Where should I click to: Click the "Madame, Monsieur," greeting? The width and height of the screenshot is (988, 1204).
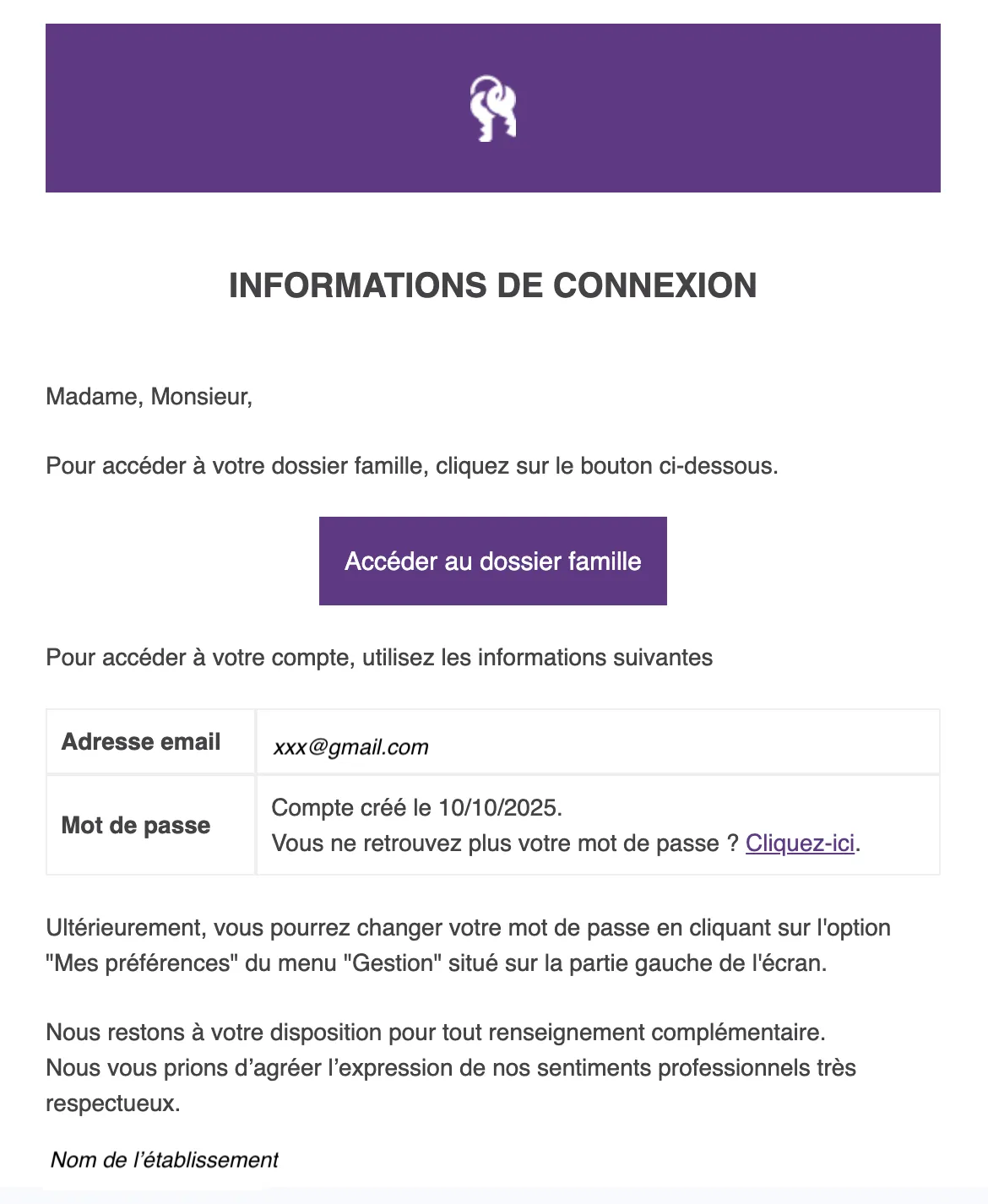[x=149, y=397]
